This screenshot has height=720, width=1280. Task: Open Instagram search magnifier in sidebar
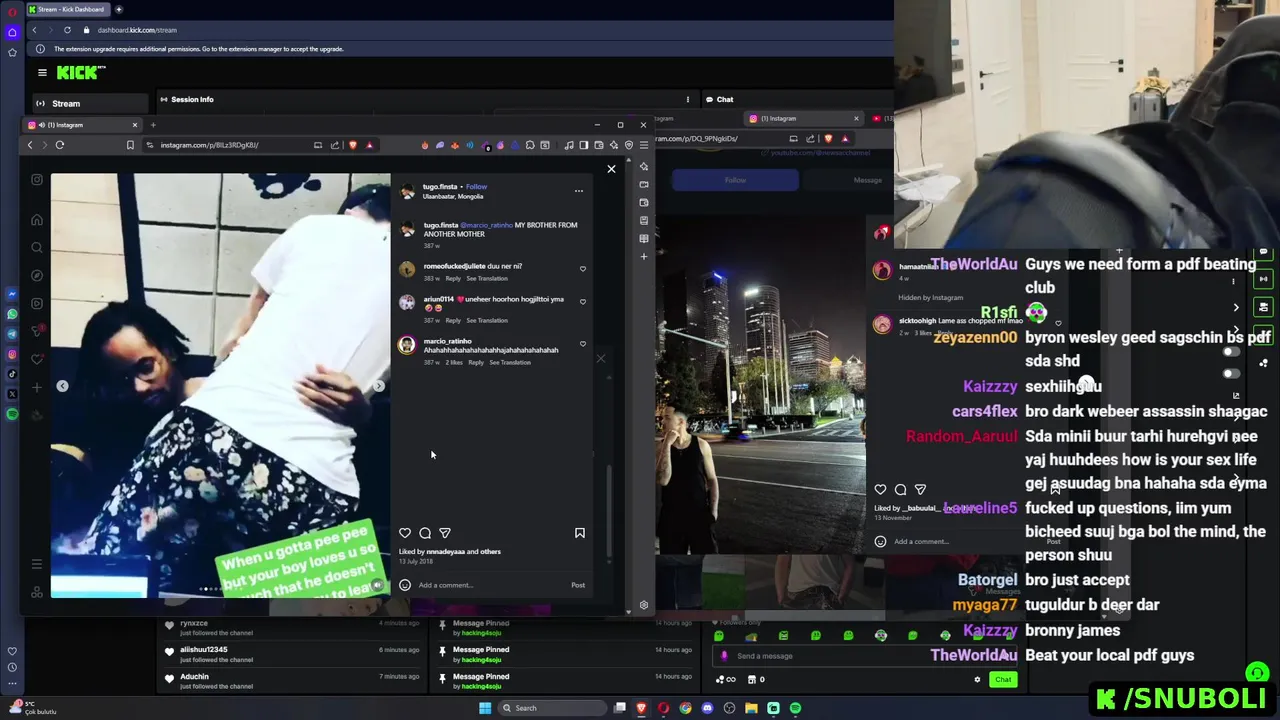click(37, 248)
